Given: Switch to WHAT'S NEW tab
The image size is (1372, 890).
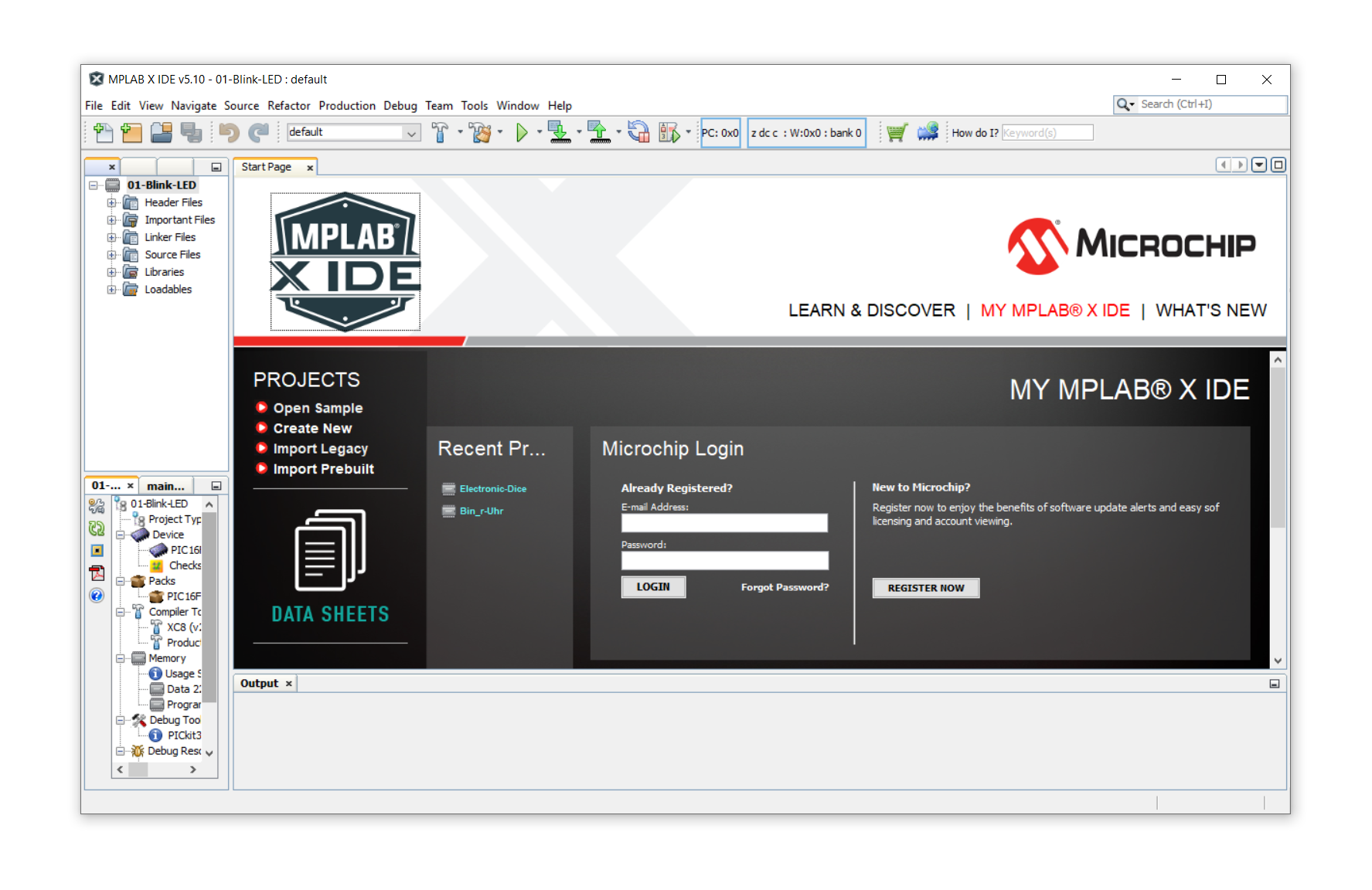Looking at the screenshot, I should 1210,311.
